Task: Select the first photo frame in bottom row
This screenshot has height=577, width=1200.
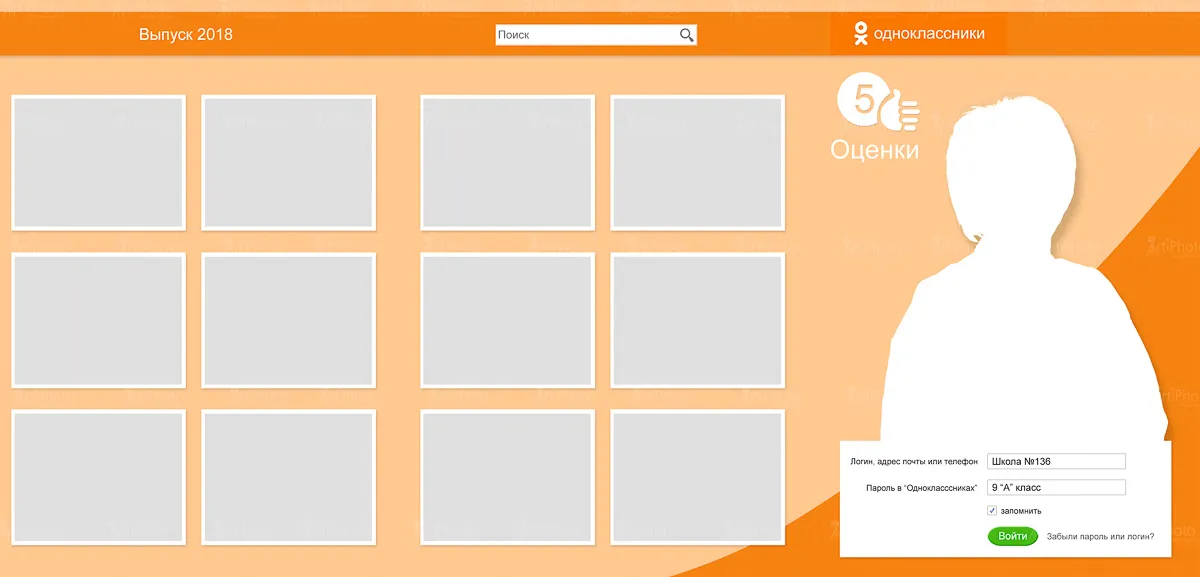Action: [98, 477]
